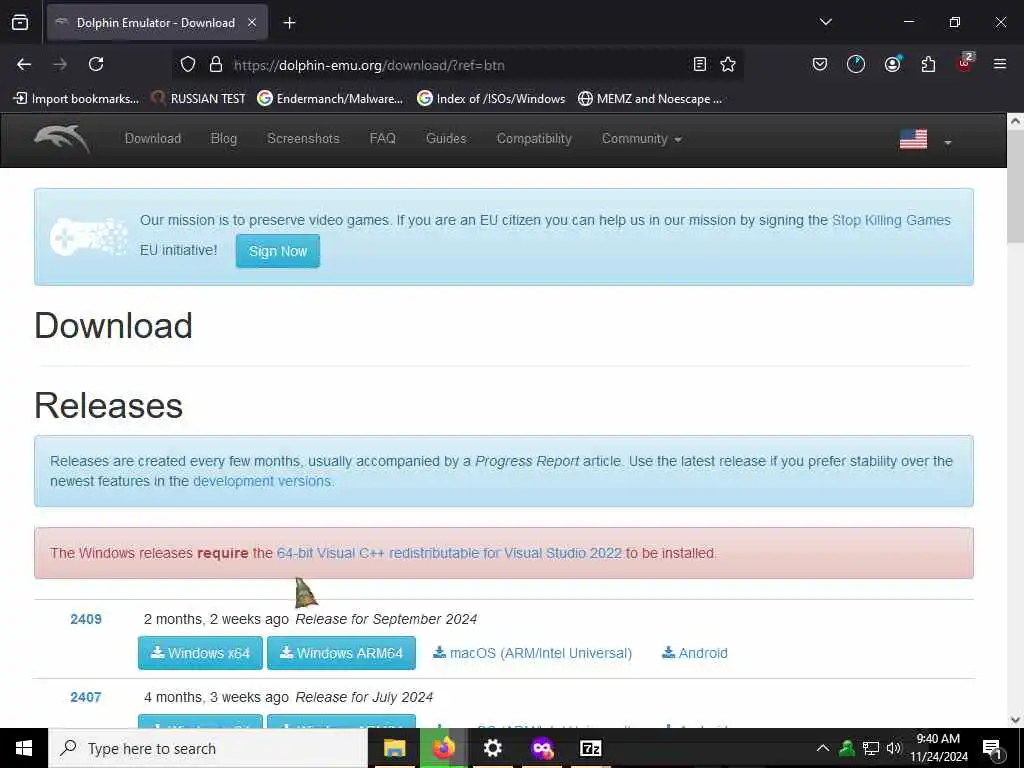The width and height of the screenshot is (1024, 768).
Task: Show tracking protection shield info
Action: click(x=188, y=65)
